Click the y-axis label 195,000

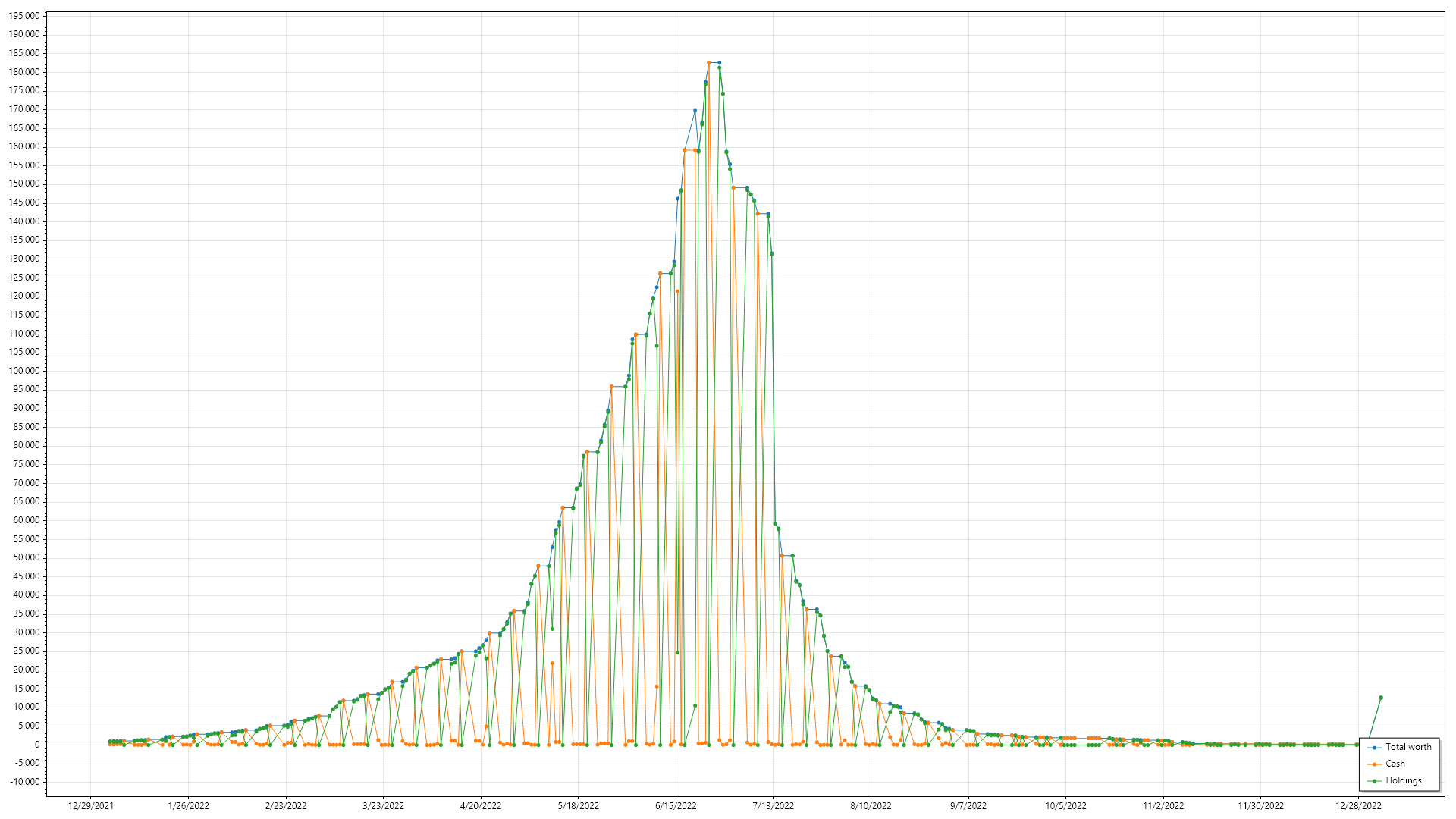[x=24, y=16]
